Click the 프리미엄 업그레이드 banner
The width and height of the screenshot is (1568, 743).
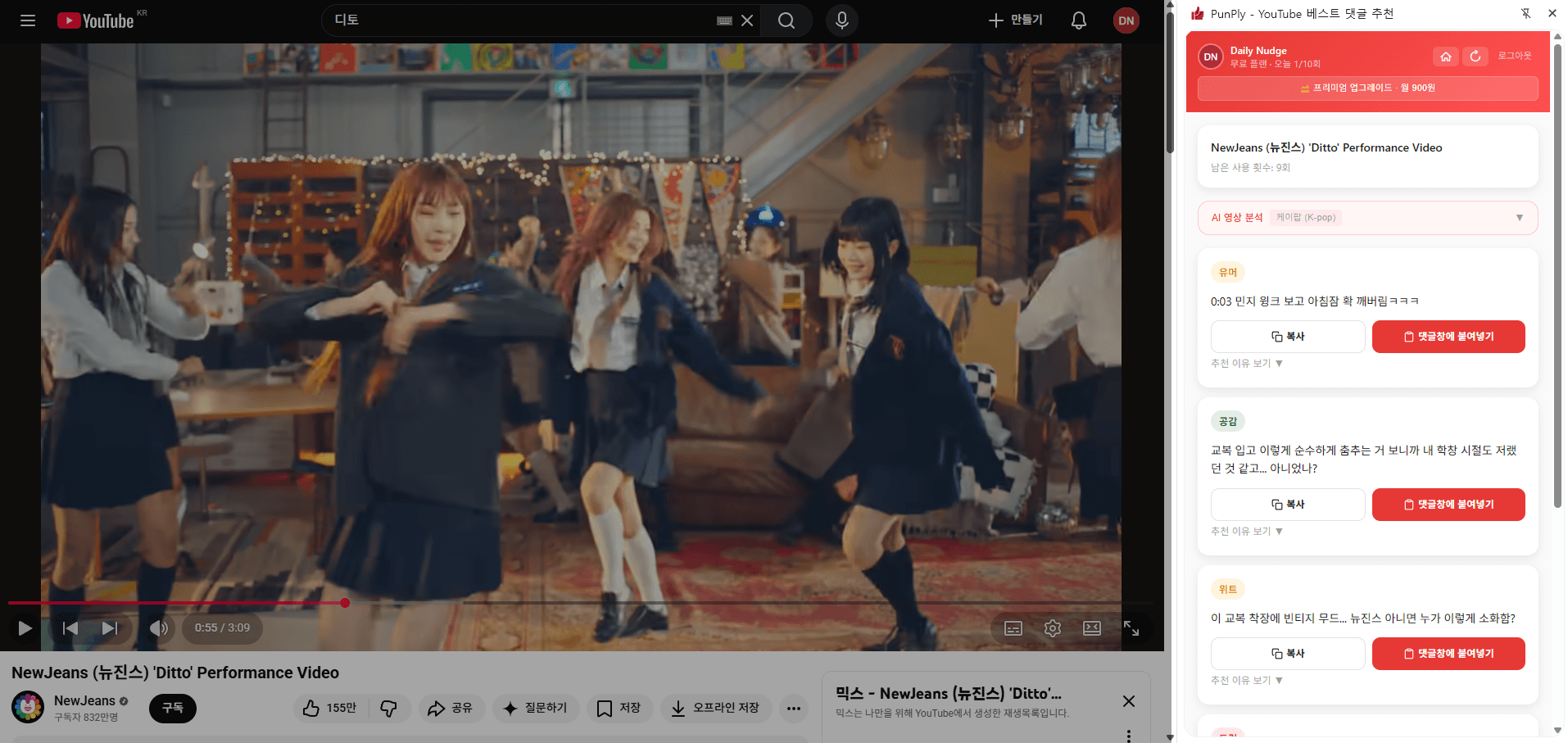coord(1367,88)
